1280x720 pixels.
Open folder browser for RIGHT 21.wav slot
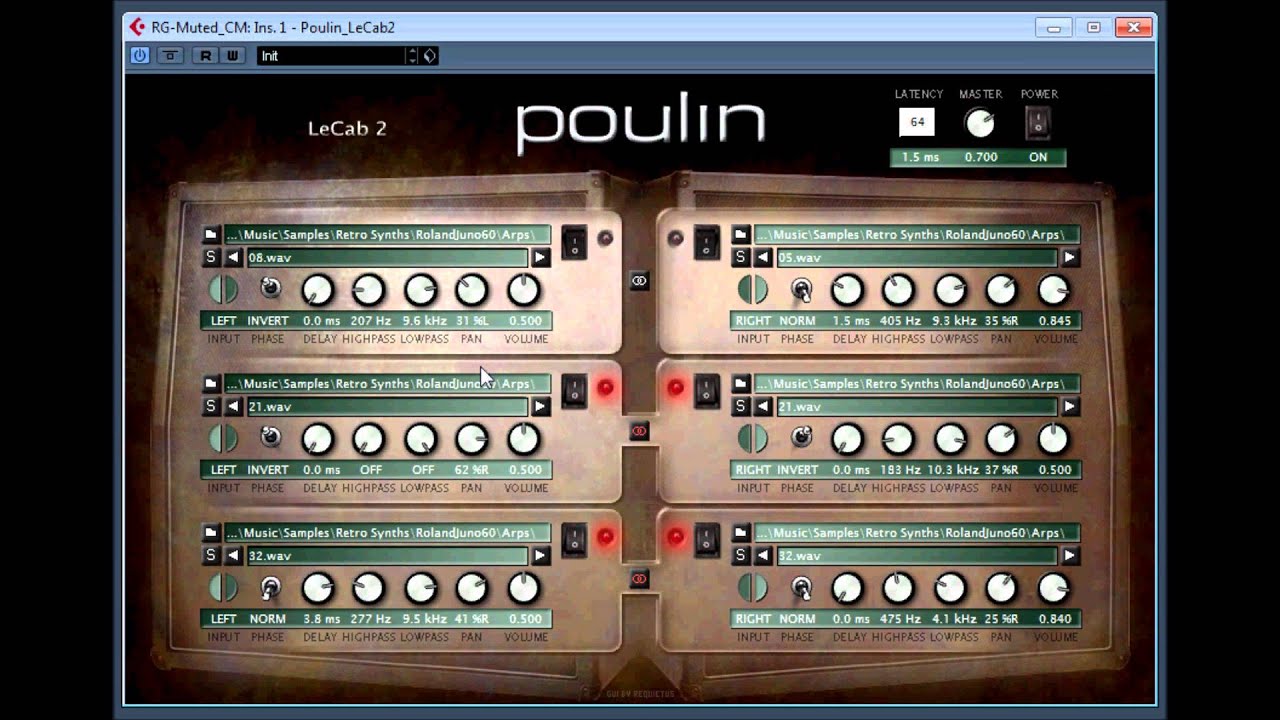click(740, 384)
